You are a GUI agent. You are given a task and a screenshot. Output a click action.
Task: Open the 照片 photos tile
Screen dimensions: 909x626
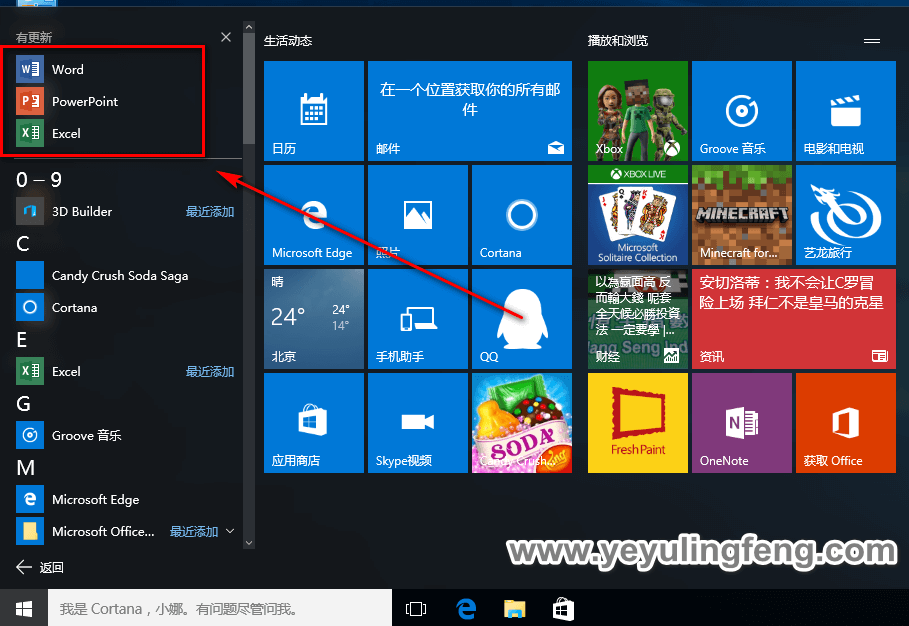point(417,214)
